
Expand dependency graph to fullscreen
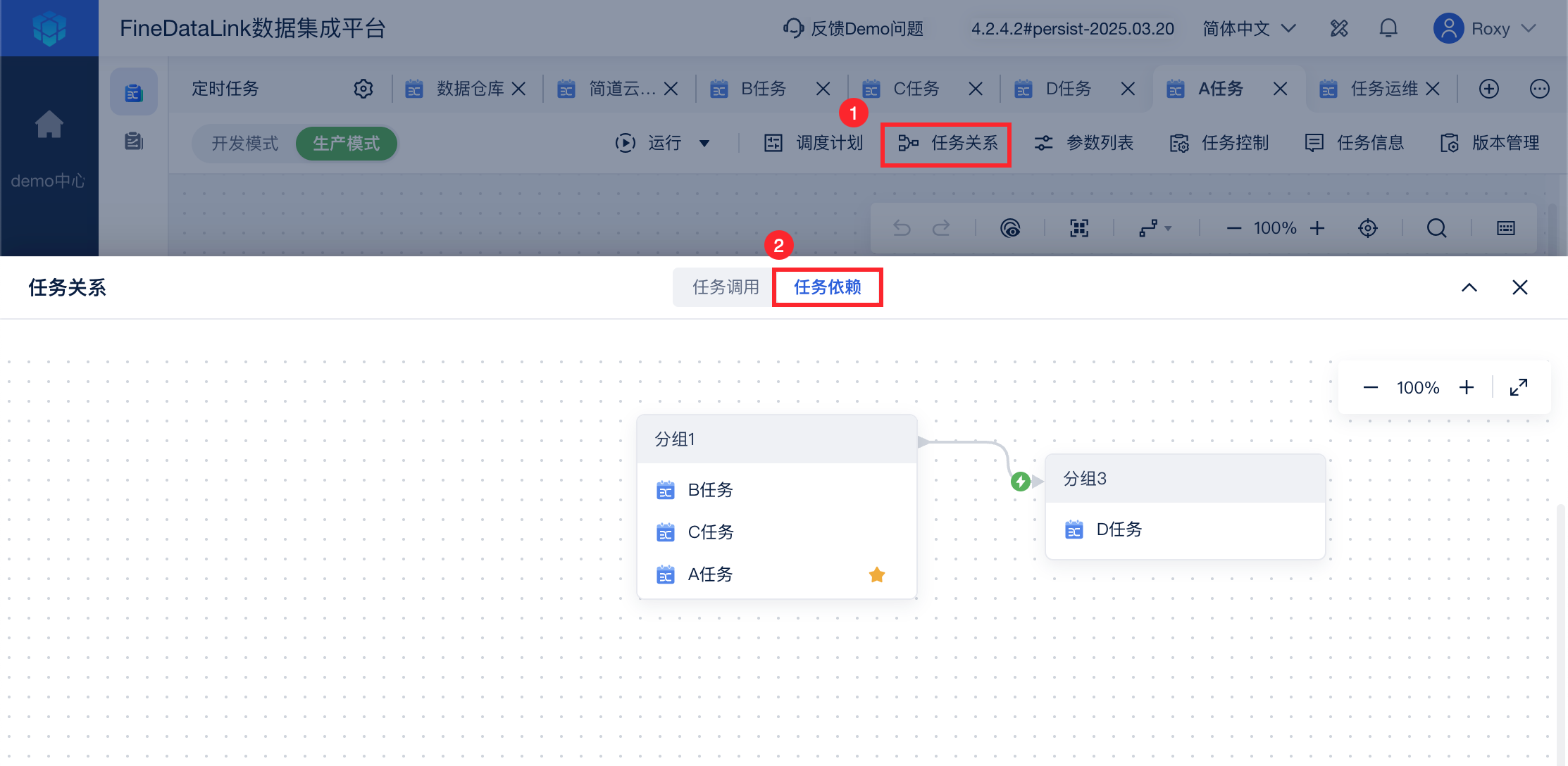[x=1519, y=387]
